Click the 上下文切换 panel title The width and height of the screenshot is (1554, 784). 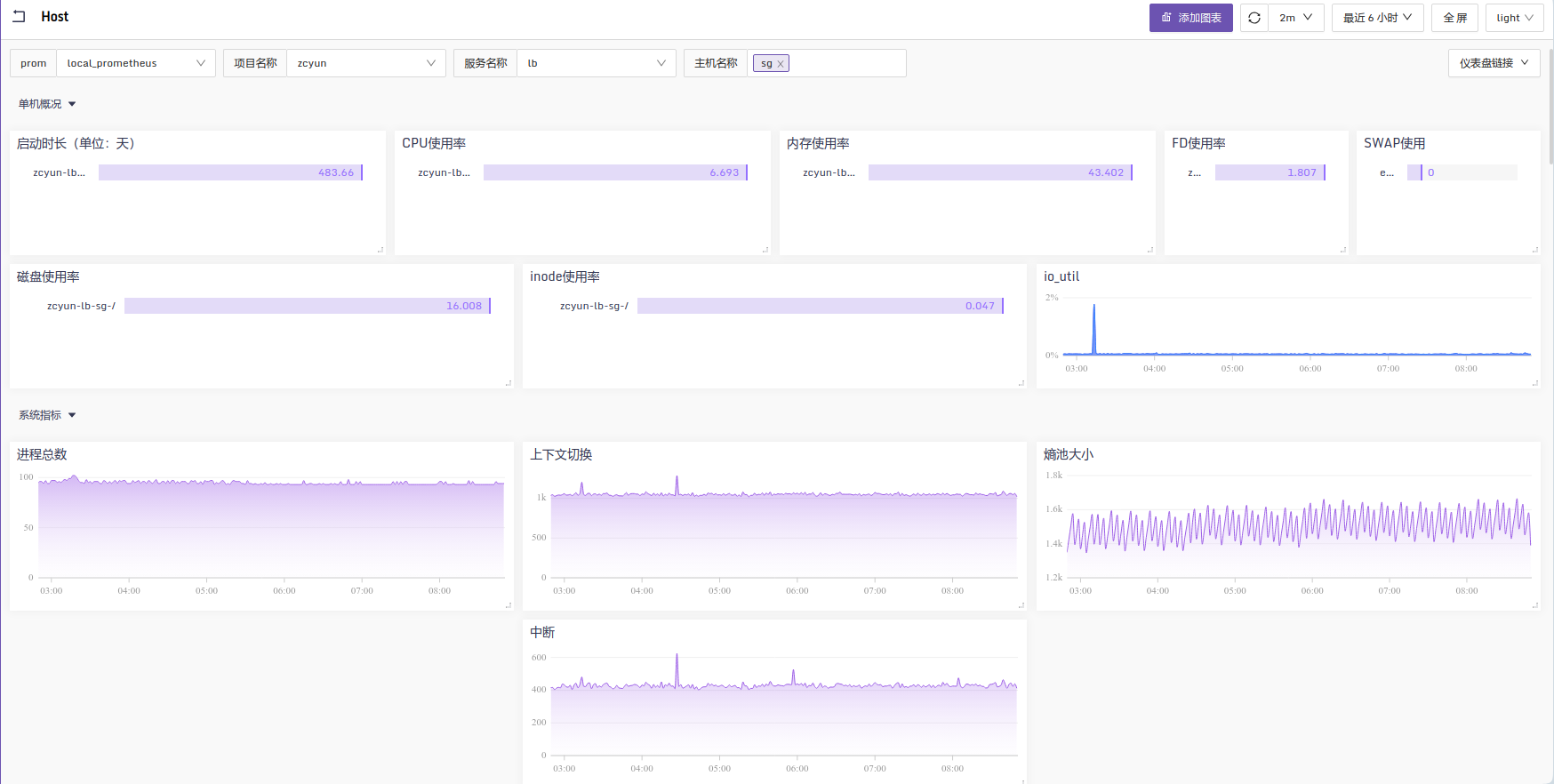pos(561,454)
